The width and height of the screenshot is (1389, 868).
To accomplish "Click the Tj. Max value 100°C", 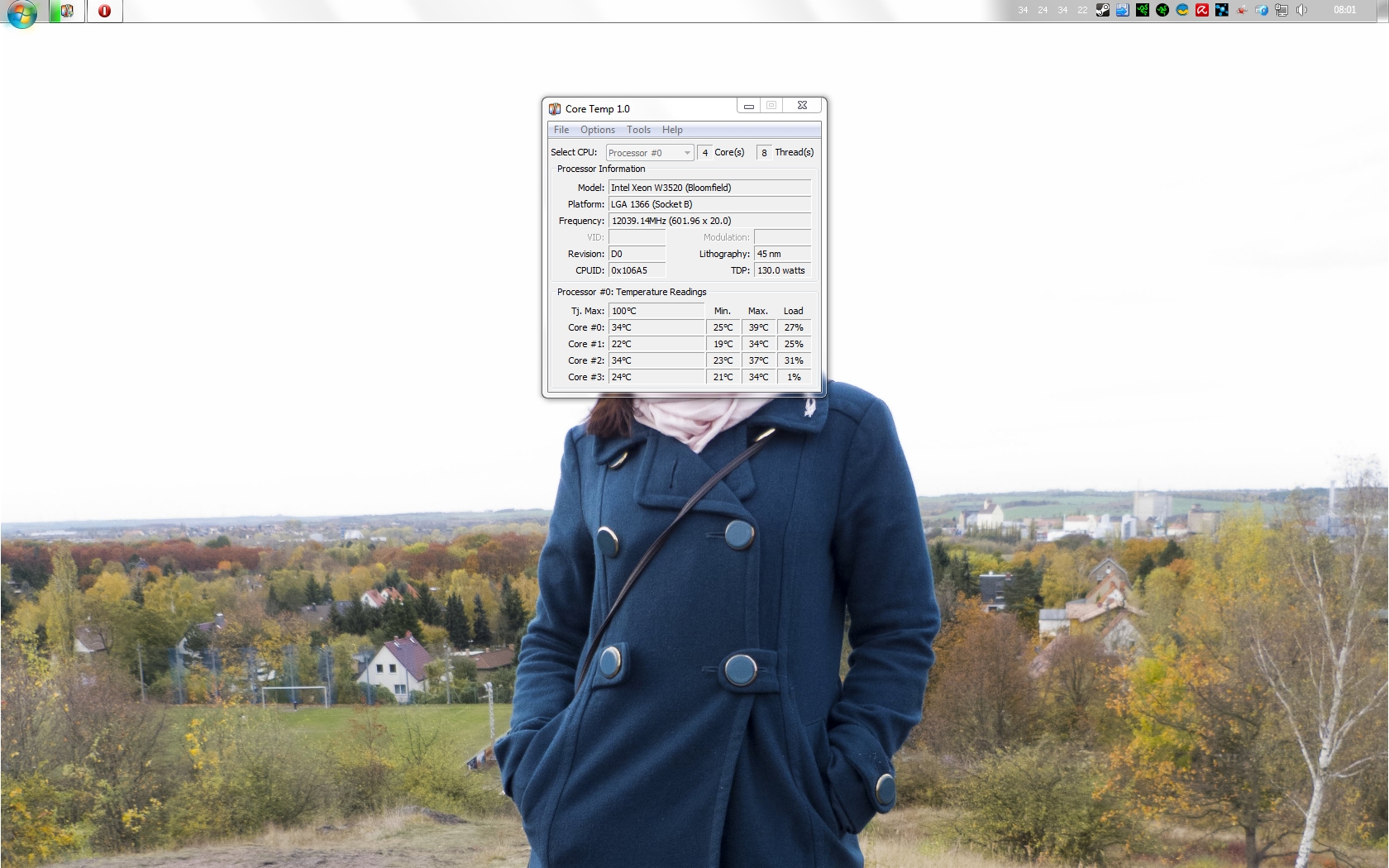I will tap(656, 311).
